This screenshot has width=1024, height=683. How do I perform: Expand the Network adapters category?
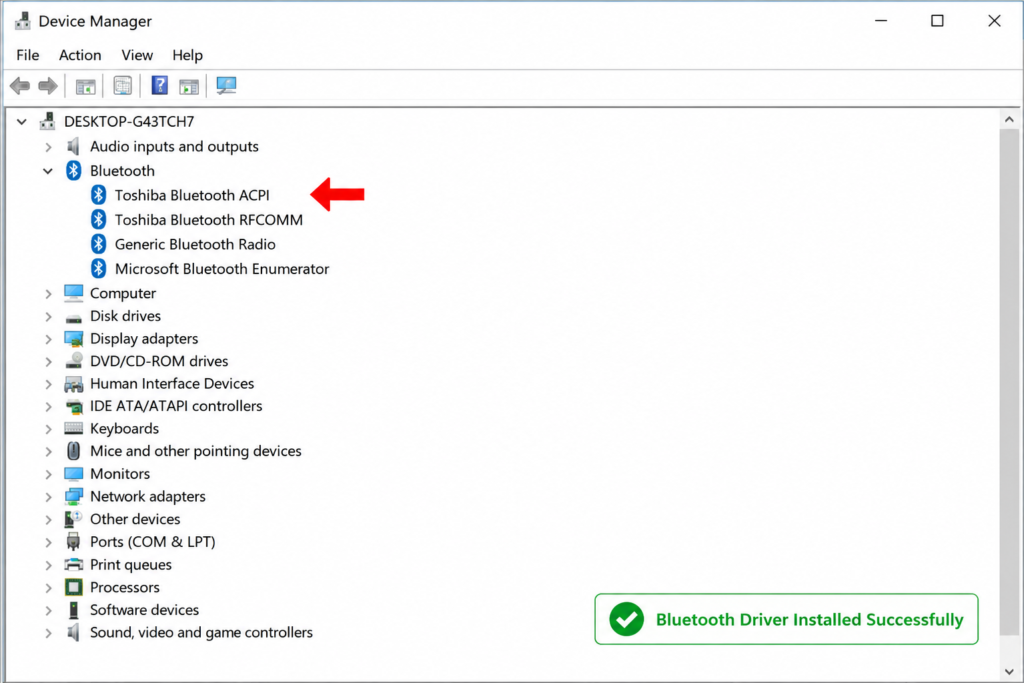click(48, 497)
